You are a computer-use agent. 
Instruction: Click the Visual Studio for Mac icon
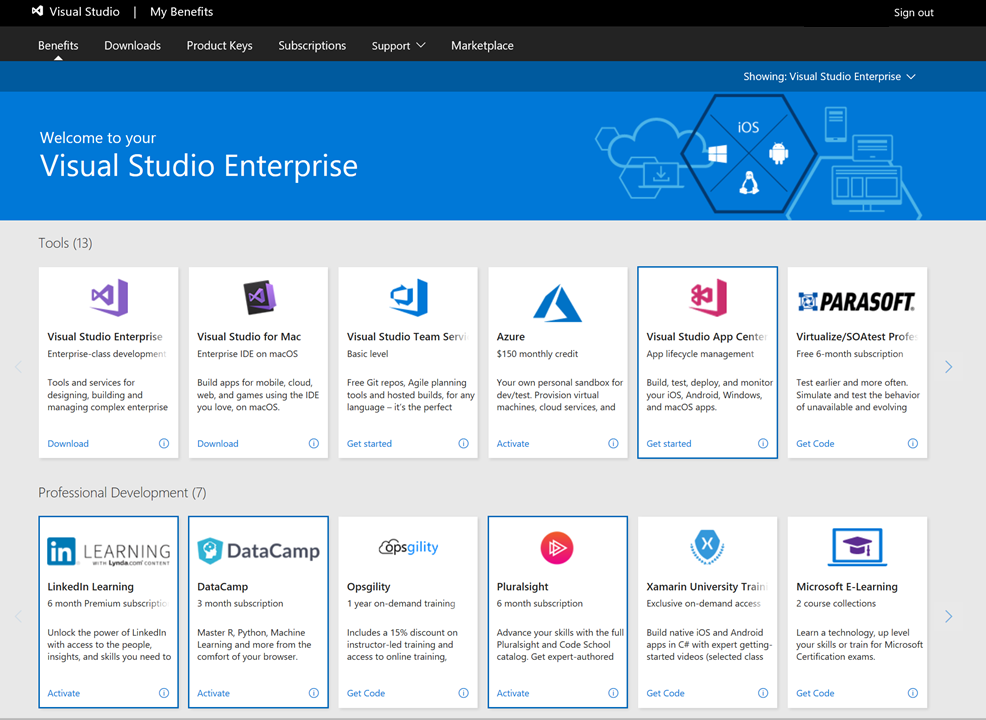[260, 297]
